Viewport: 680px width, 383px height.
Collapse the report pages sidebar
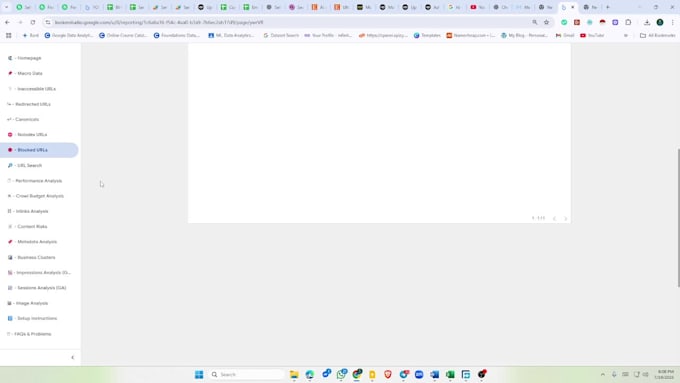(72, 357)
